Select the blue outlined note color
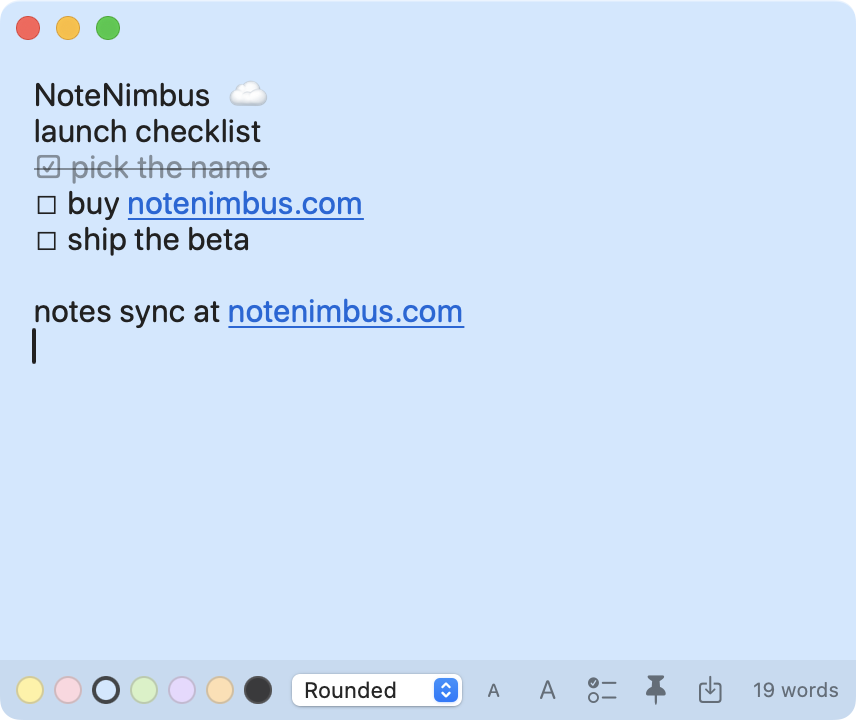This screenshot has width=856, height=720. tap(106, 690)
